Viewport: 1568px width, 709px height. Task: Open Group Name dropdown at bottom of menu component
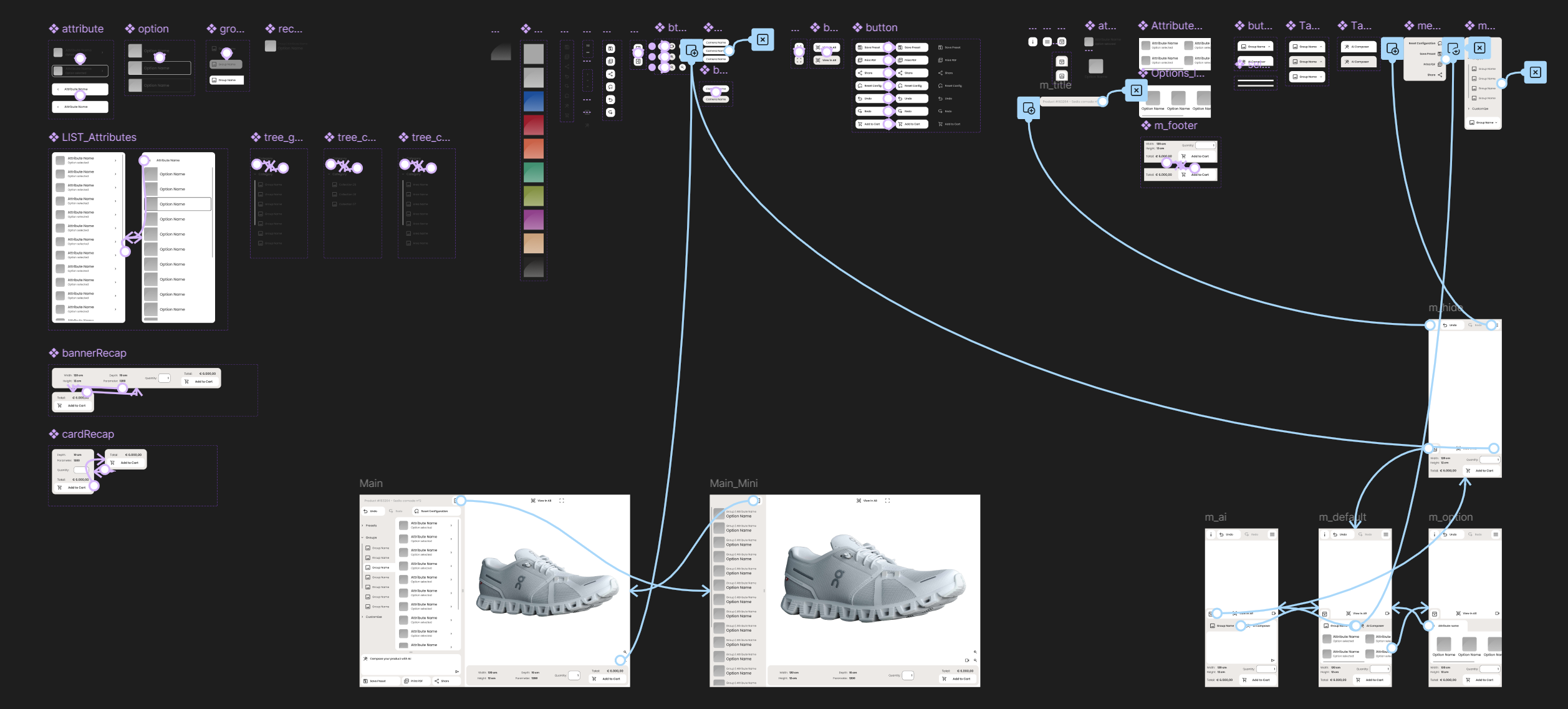click(1483, 123)
